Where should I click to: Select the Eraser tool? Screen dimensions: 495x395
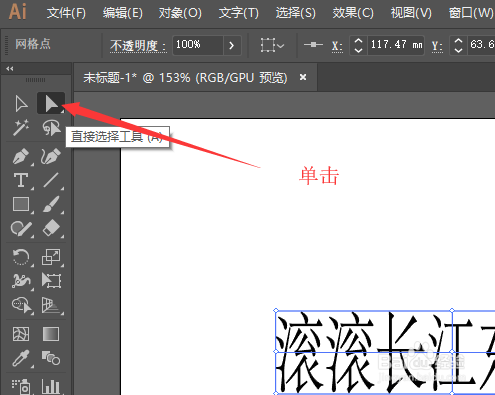[51, 228]
